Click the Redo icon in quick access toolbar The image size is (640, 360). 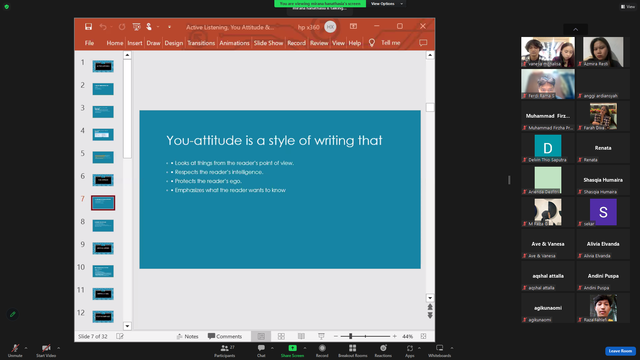[122, 27]
